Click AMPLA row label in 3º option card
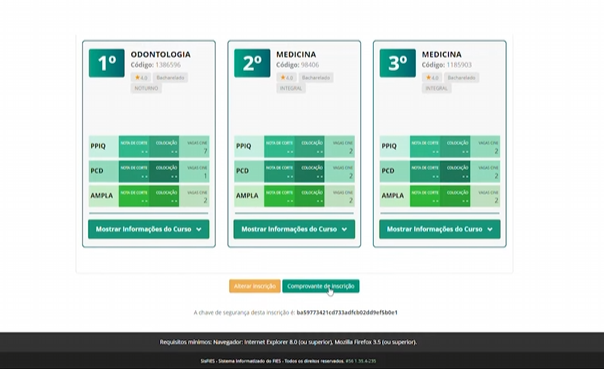The height and width of the screenshot is (369, 604). tap(393, 195)
